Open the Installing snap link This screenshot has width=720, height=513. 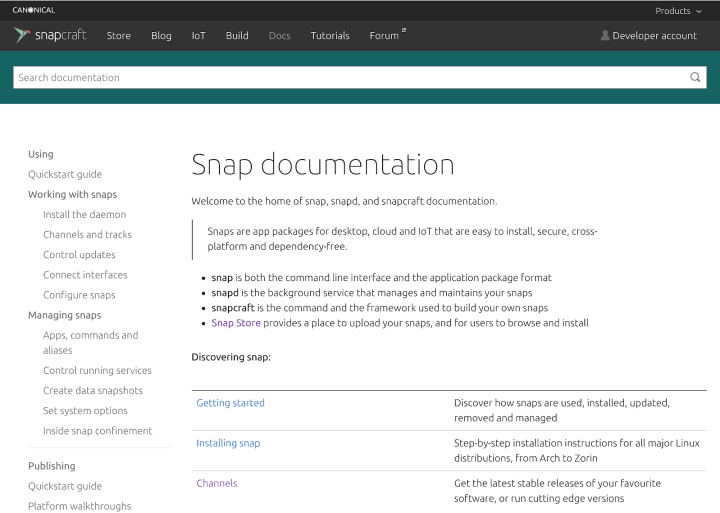(x=228, y=443)
